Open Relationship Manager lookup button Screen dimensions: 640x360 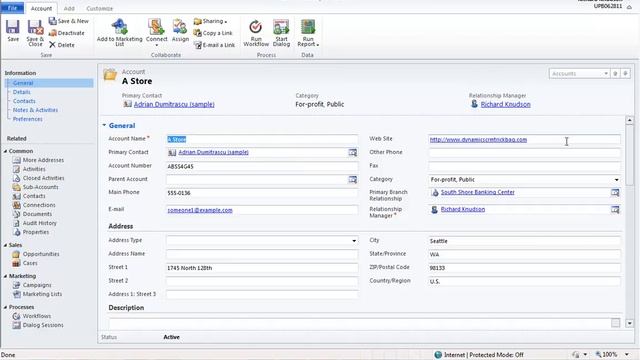click(615, 209)
